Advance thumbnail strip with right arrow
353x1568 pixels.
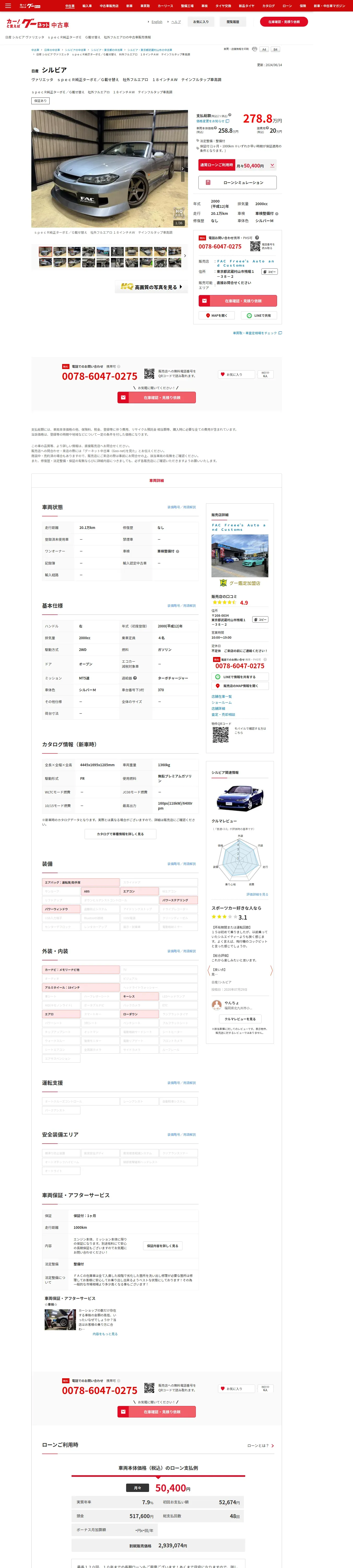(185, 256)
